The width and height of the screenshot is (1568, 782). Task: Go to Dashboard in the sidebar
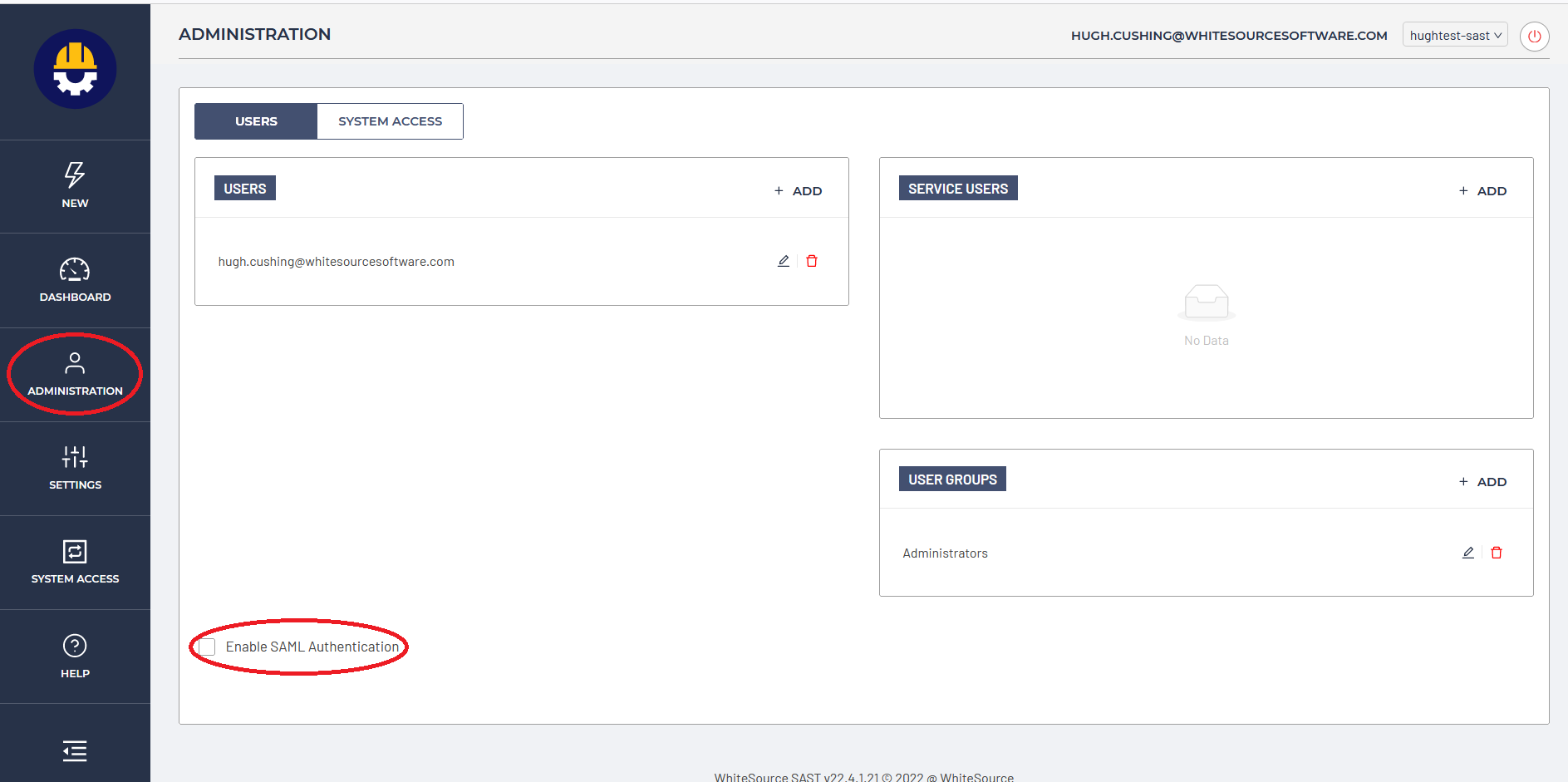[x=75, y=280]
